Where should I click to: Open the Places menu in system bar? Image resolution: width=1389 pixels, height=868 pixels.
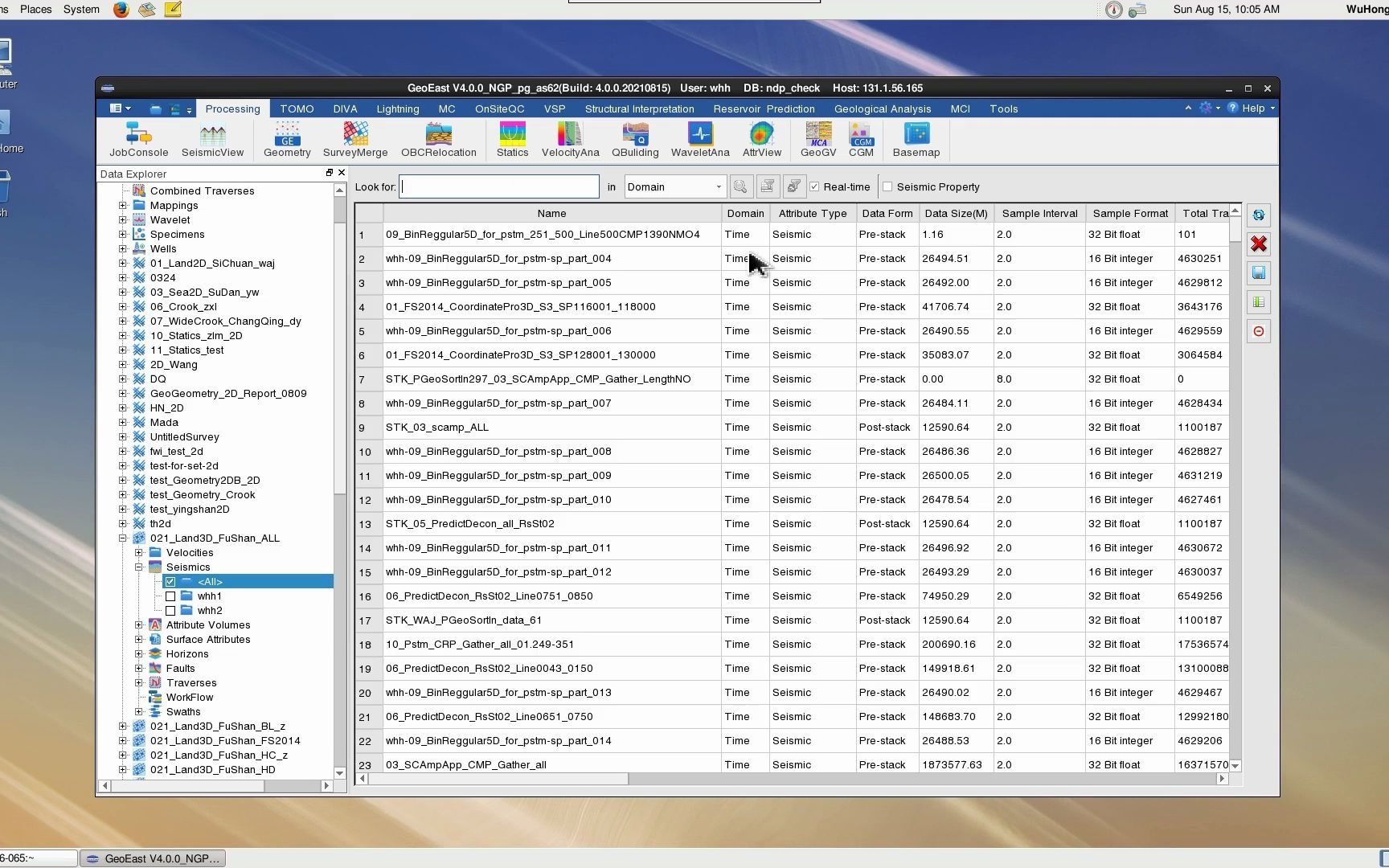(x=36, y=10)
